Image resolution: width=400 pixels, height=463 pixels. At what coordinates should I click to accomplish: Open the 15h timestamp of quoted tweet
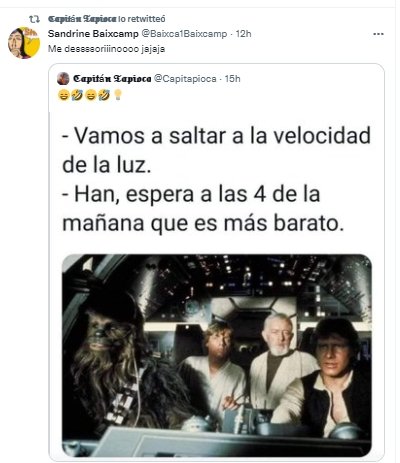pyautogui.click(x=233, y=79)
